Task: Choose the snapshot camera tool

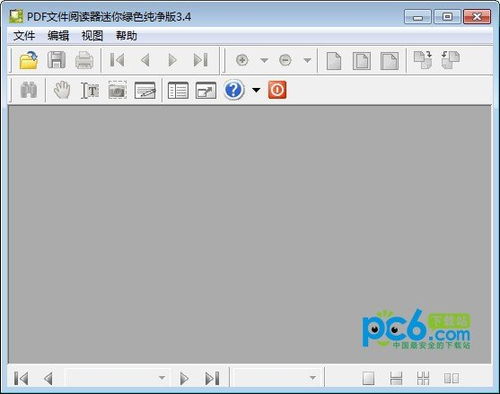Action: click(117, 90)
